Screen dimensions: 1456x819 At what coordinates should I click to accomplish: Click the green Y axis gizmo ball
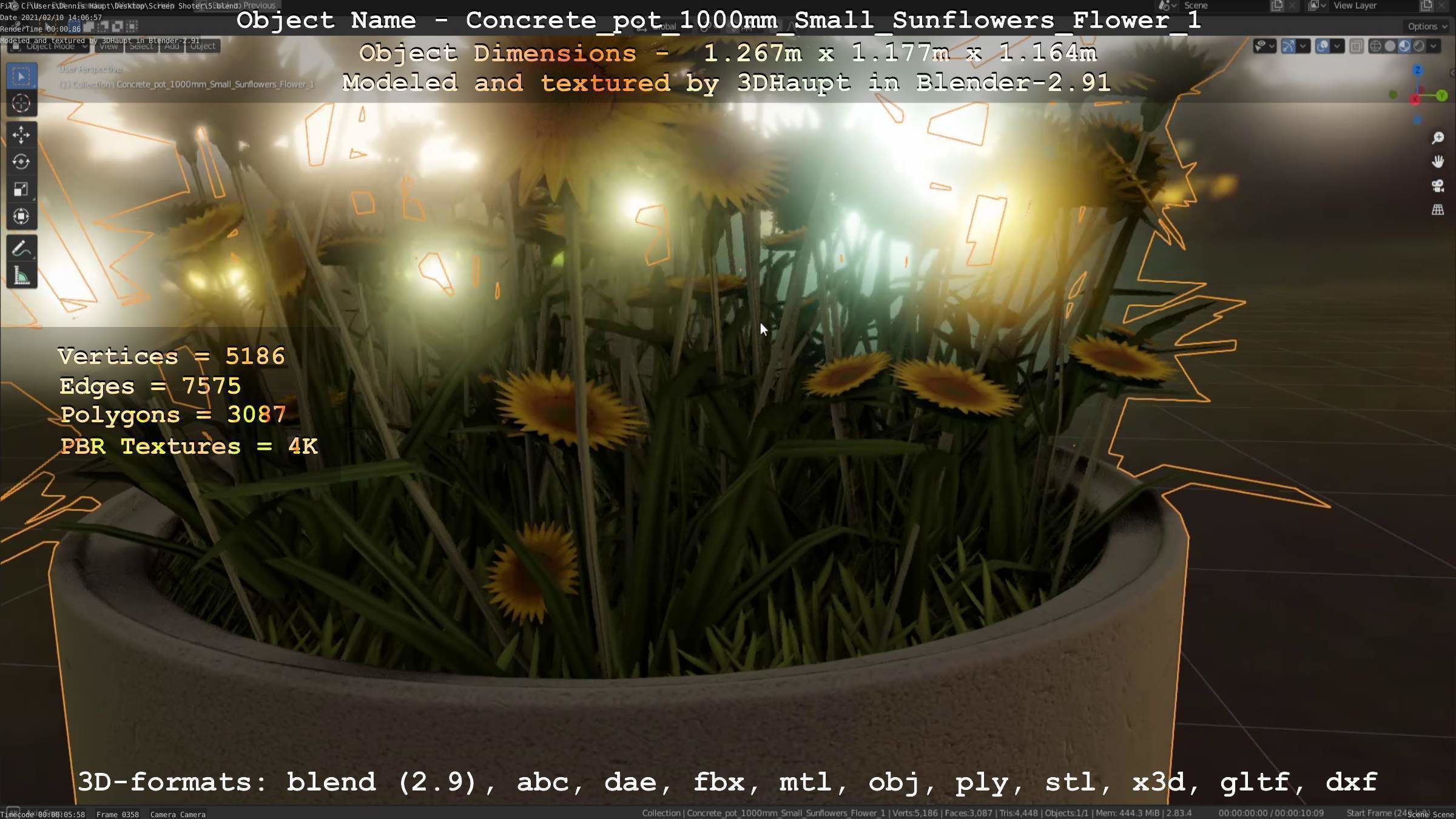1442,96
